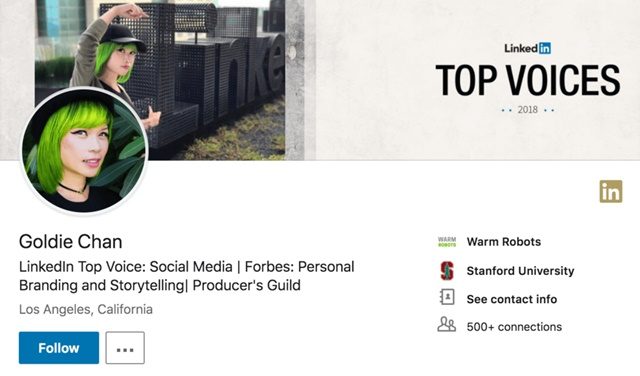
Task: Click the TOP VOICES banner heading
Action: [528, 80]
